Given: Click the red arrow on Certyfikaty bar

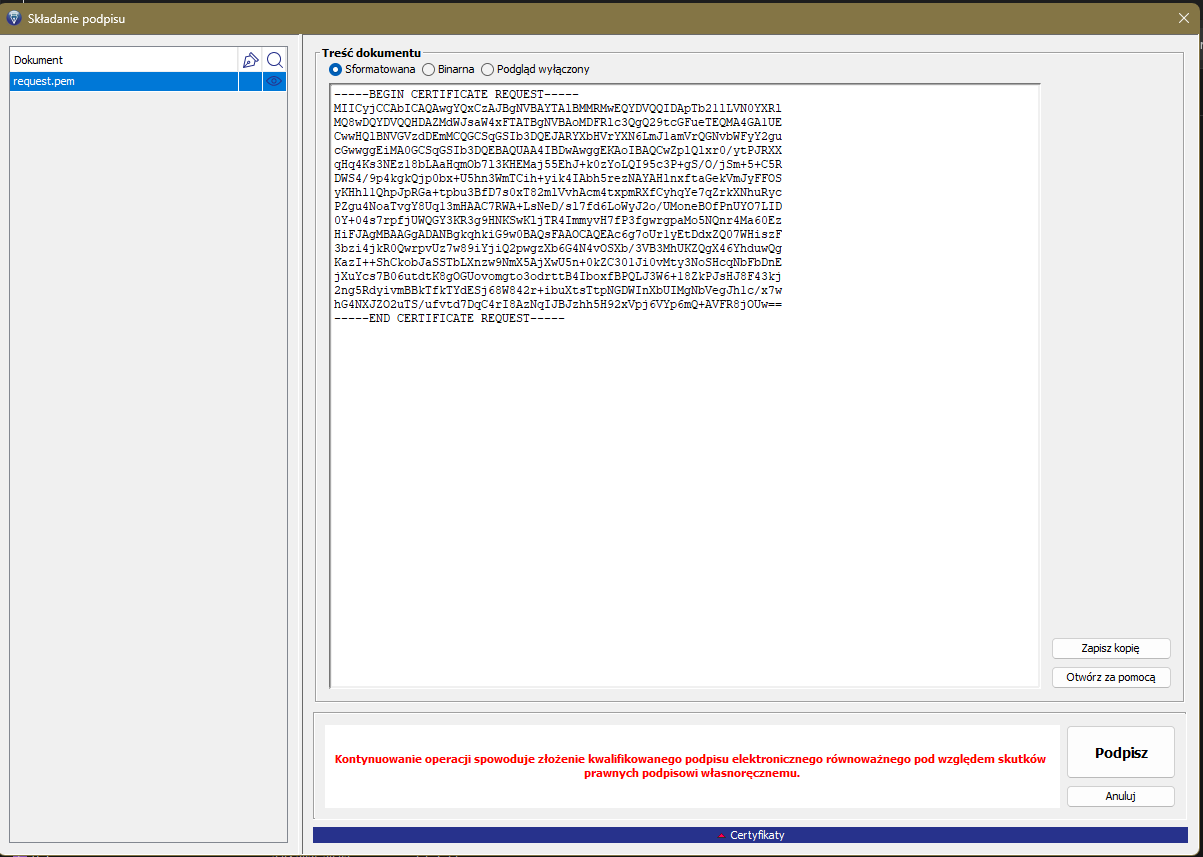Looking at the screenshot, I should 721,835.
